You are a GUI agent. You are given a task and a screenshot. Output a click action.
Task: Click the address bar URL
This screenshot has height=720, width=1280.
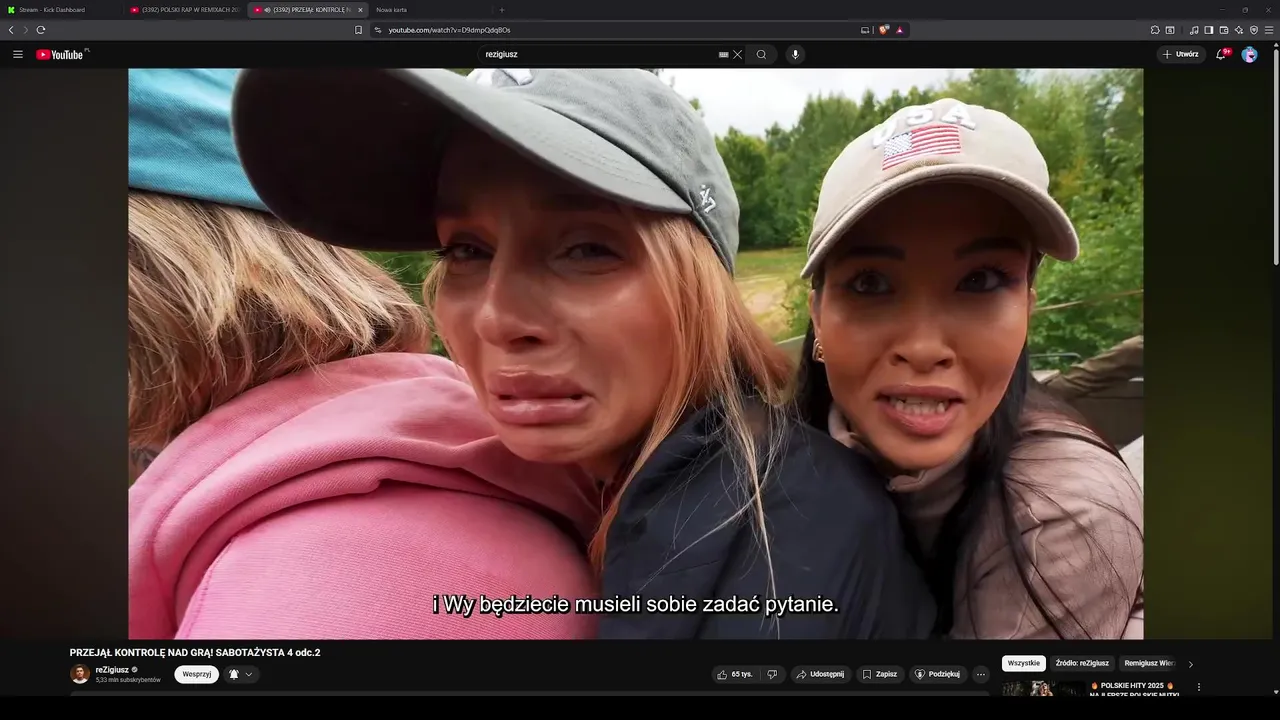(449, 30)
